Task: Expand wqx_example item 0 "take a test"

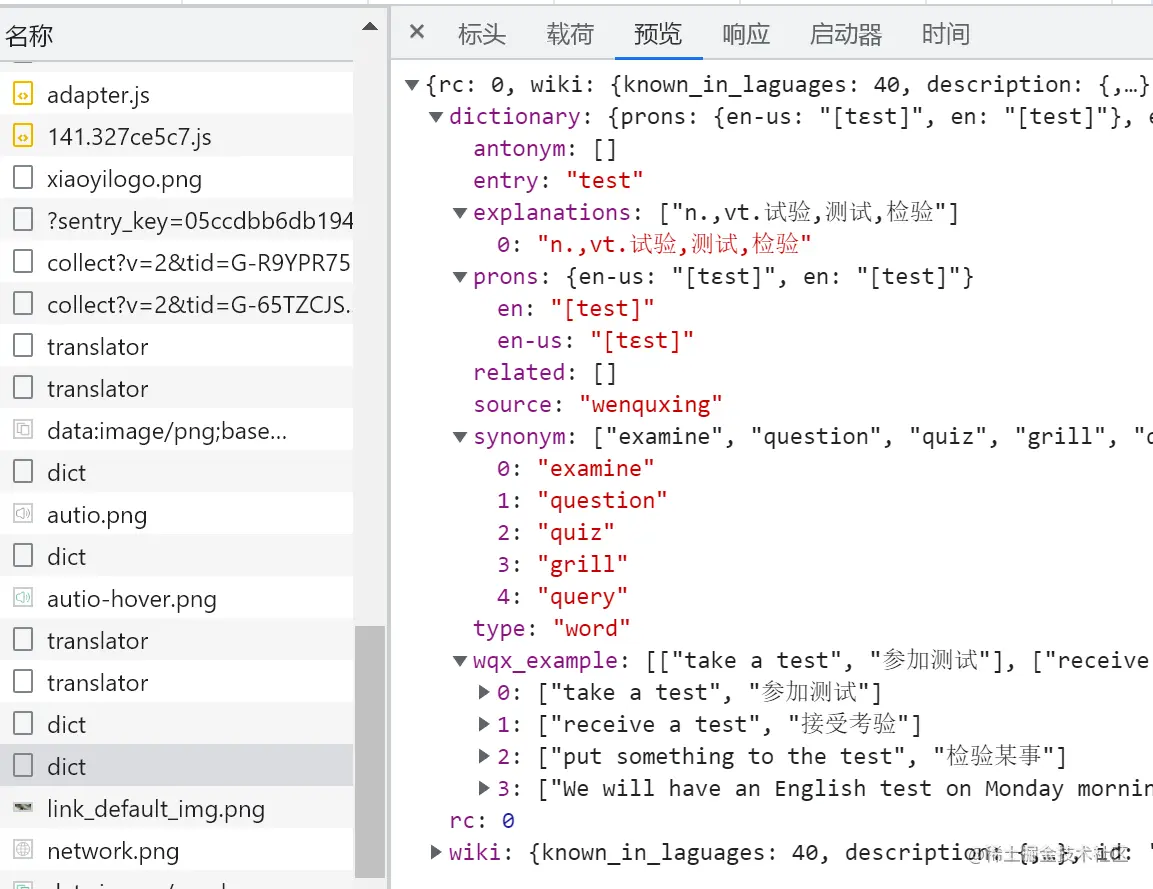Action: [484, 692]
